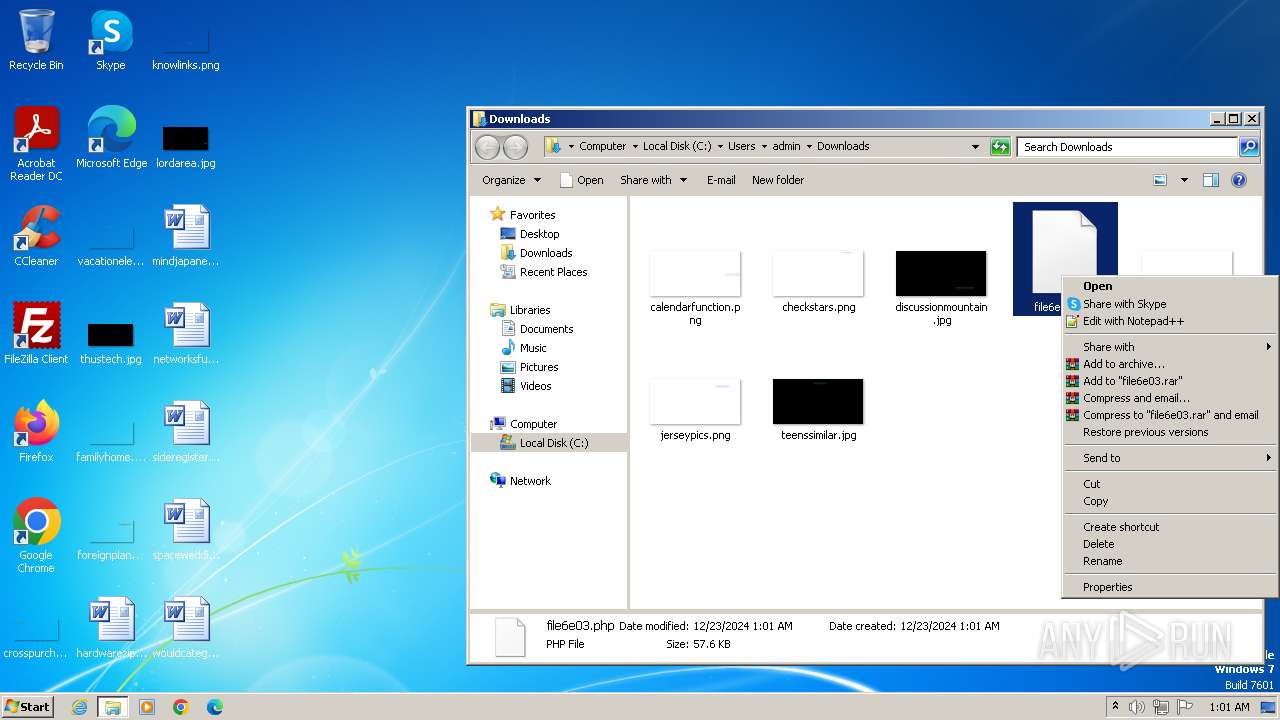The width and height of the screenshot is (1280, 720).
Task: Click Edge icon in taskbar
Action: [x=214, y=707]
